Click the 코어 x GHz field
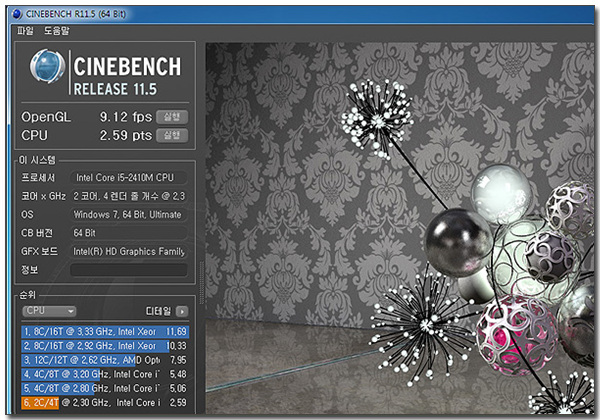This screenshot has height=420, width=600. [x=129, y=196]
